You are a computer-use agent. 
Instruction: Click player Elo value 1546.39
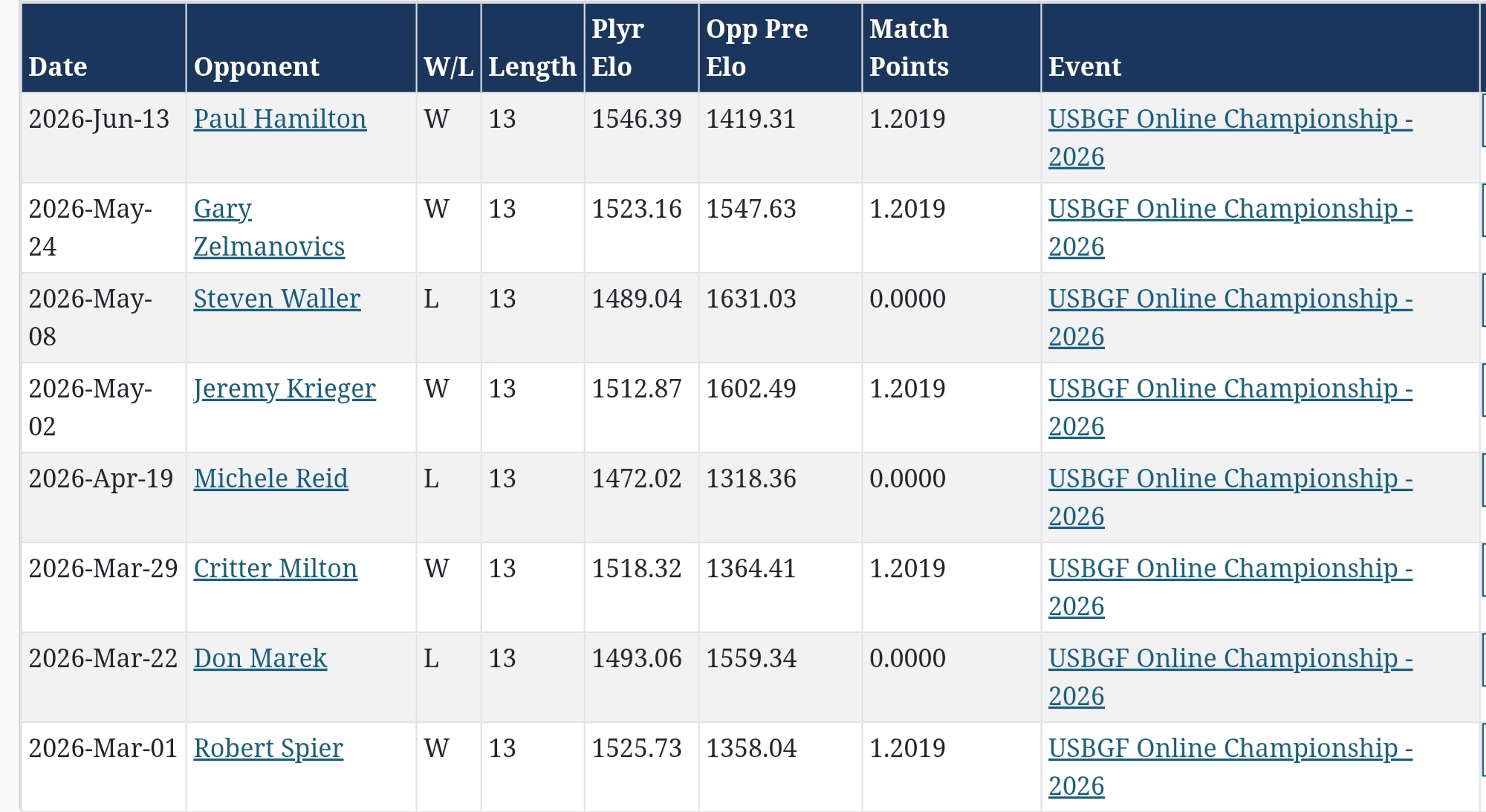(637, 119)
